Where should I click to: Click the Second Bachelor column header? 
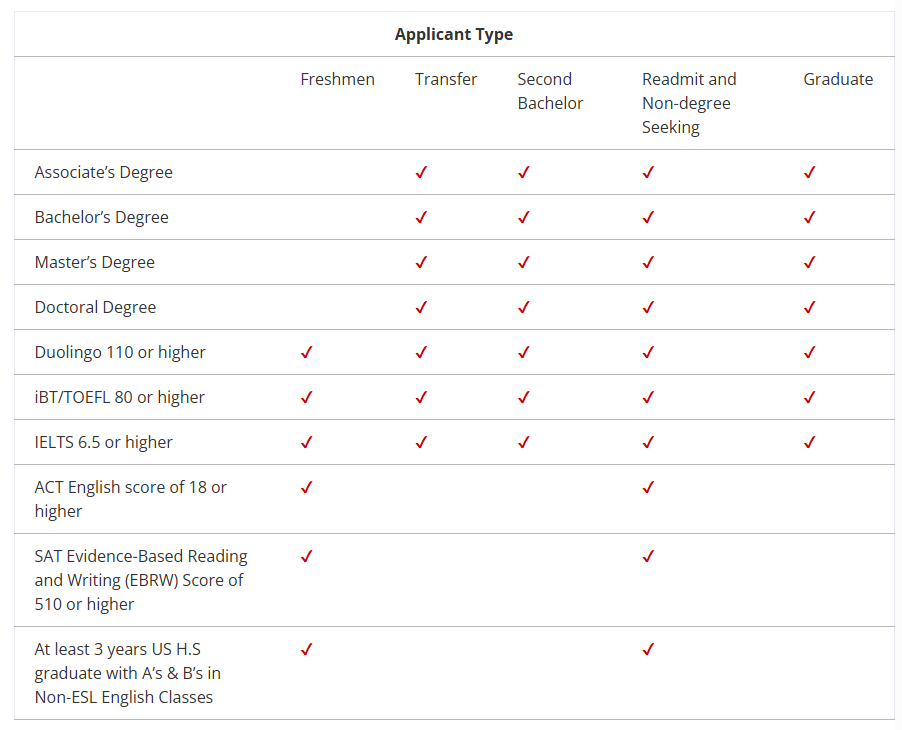coord(550,91)
